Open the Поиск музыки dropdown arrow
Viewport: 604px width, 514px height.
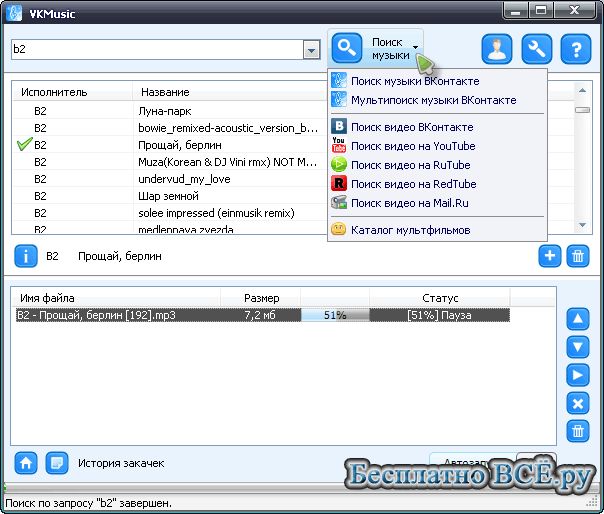coord(415,47)
